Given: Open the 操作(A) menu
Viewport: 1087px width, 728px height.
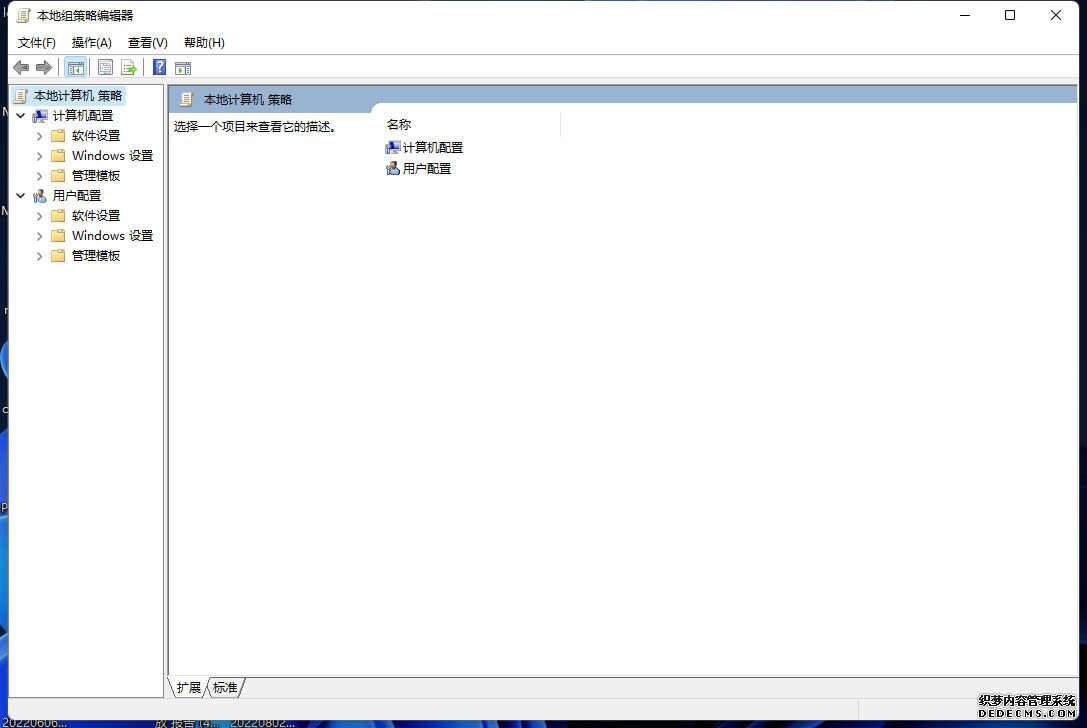Looking at the screenshot, I should [x=92, y=43].
